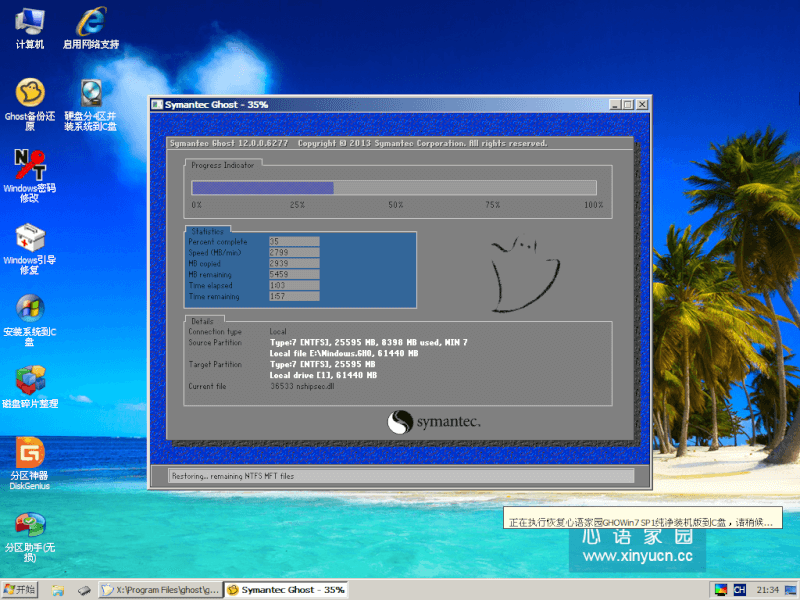Viewport: 800px width, 600px height.
Task: Click the Connection type value Local
Action: [x=278, y=332]
